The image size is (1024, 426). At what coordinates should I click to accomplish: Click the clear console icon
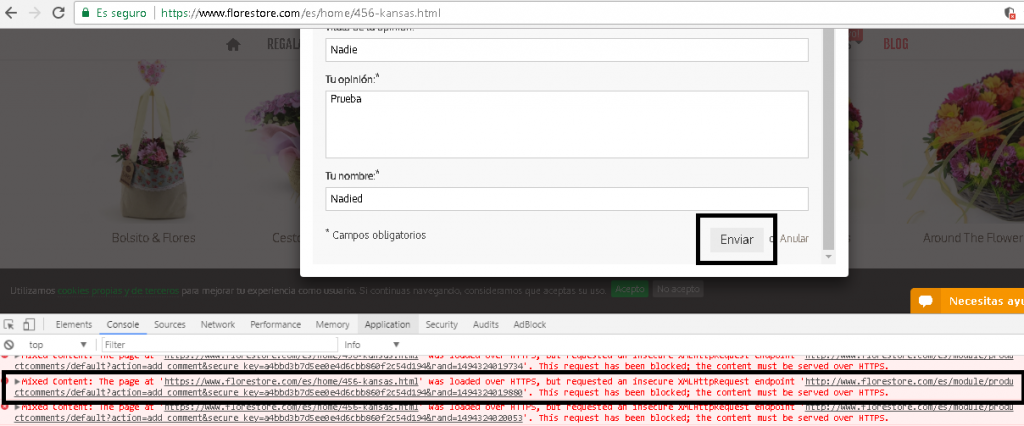9,344
